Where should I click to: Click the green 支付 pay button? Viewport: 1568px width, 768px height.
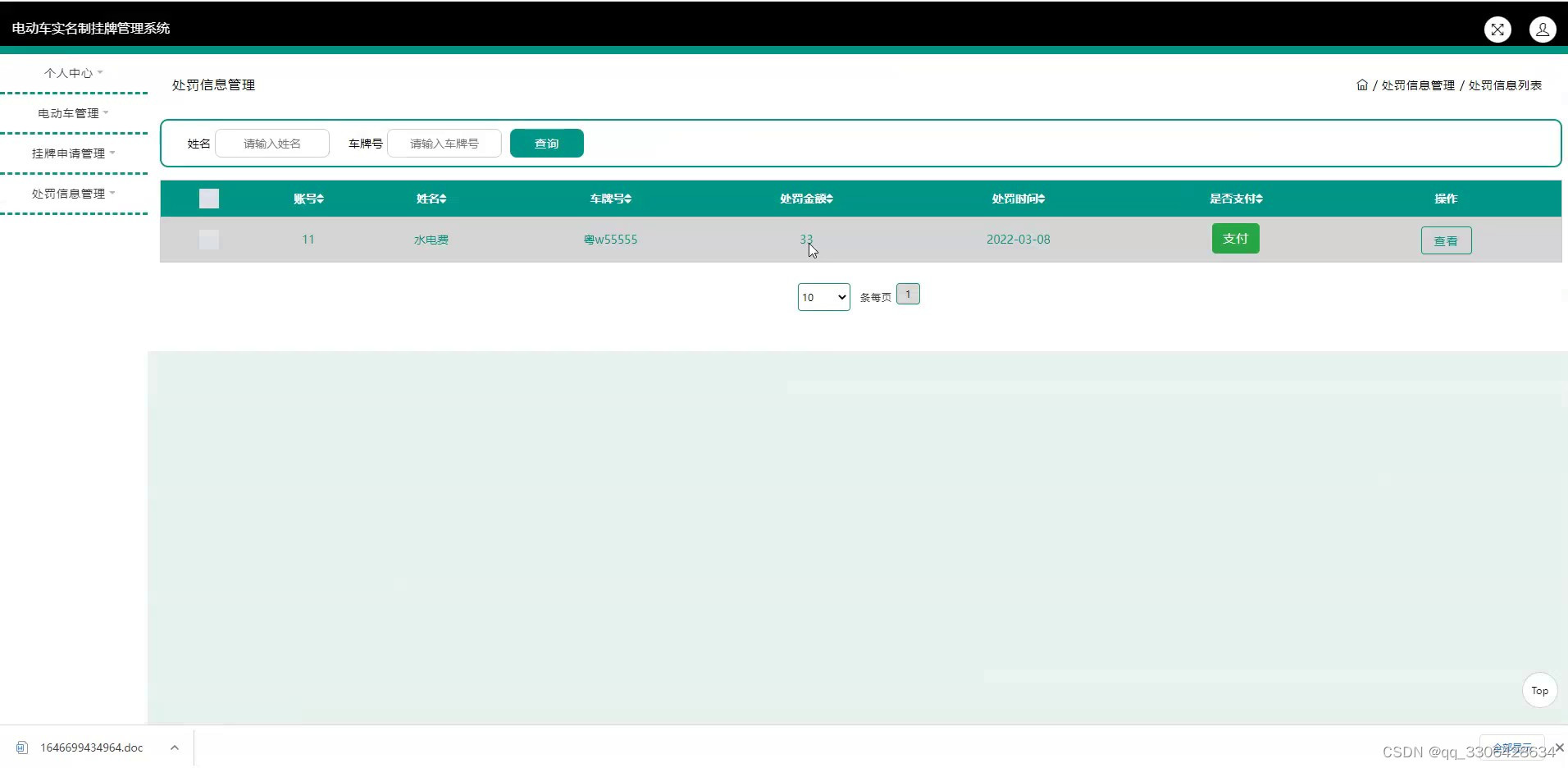pyautogui.click(x=1235, y=239)
